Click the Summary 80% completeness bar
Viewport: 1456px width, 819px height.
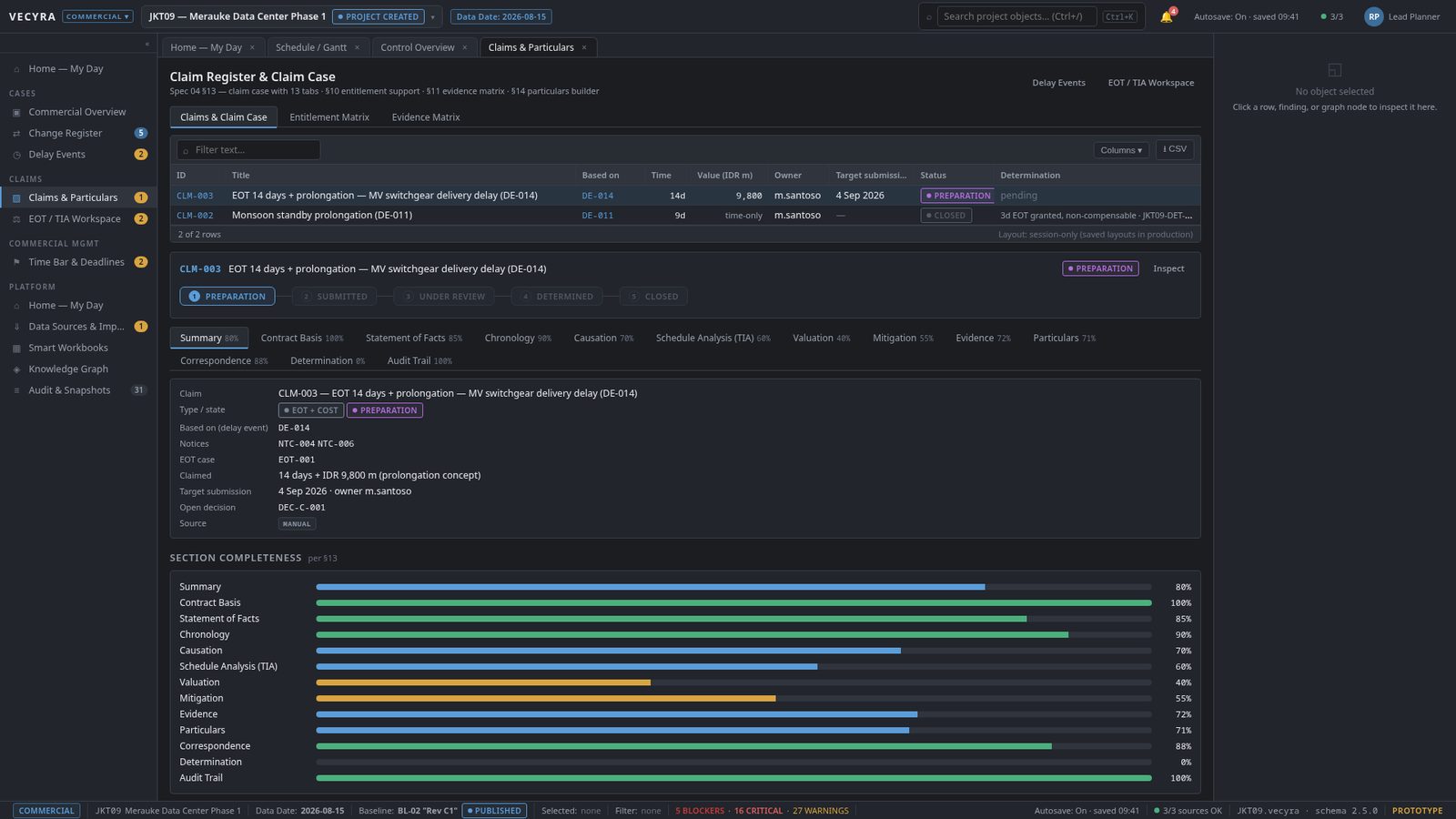733,587
